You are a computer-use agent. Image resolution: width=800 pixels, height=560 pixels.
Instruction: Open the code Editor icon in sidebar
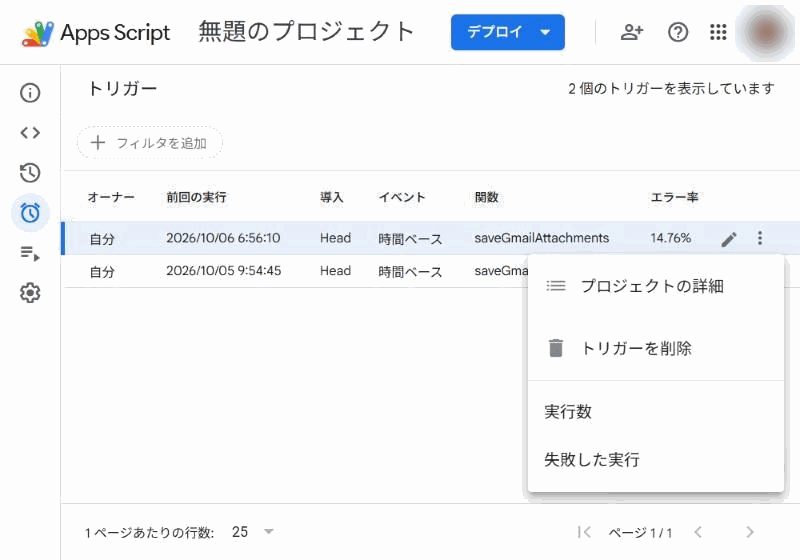click(30, 133)
